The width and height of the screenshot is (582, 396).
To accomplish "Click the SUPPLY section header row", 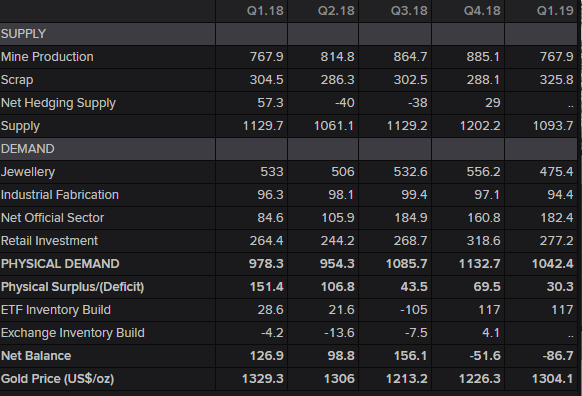I will pos(289,34).
